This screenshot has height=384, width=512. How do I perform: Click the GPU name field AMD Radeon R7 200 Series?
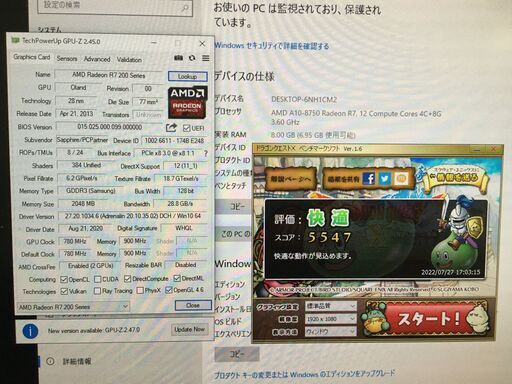tap(109, 75)
